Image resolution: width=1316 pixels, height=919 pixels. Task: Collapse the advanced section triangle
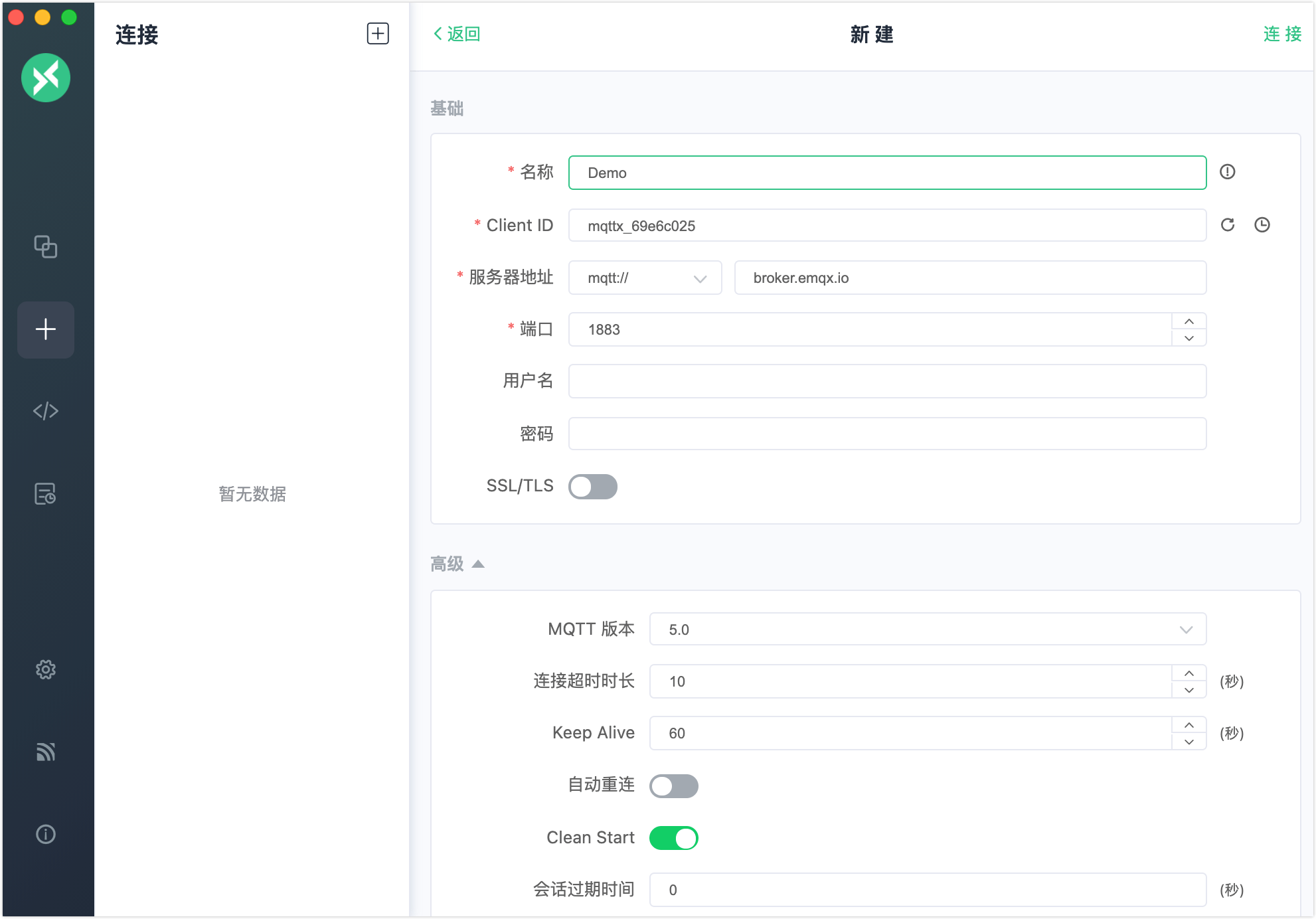pos(478,564)
